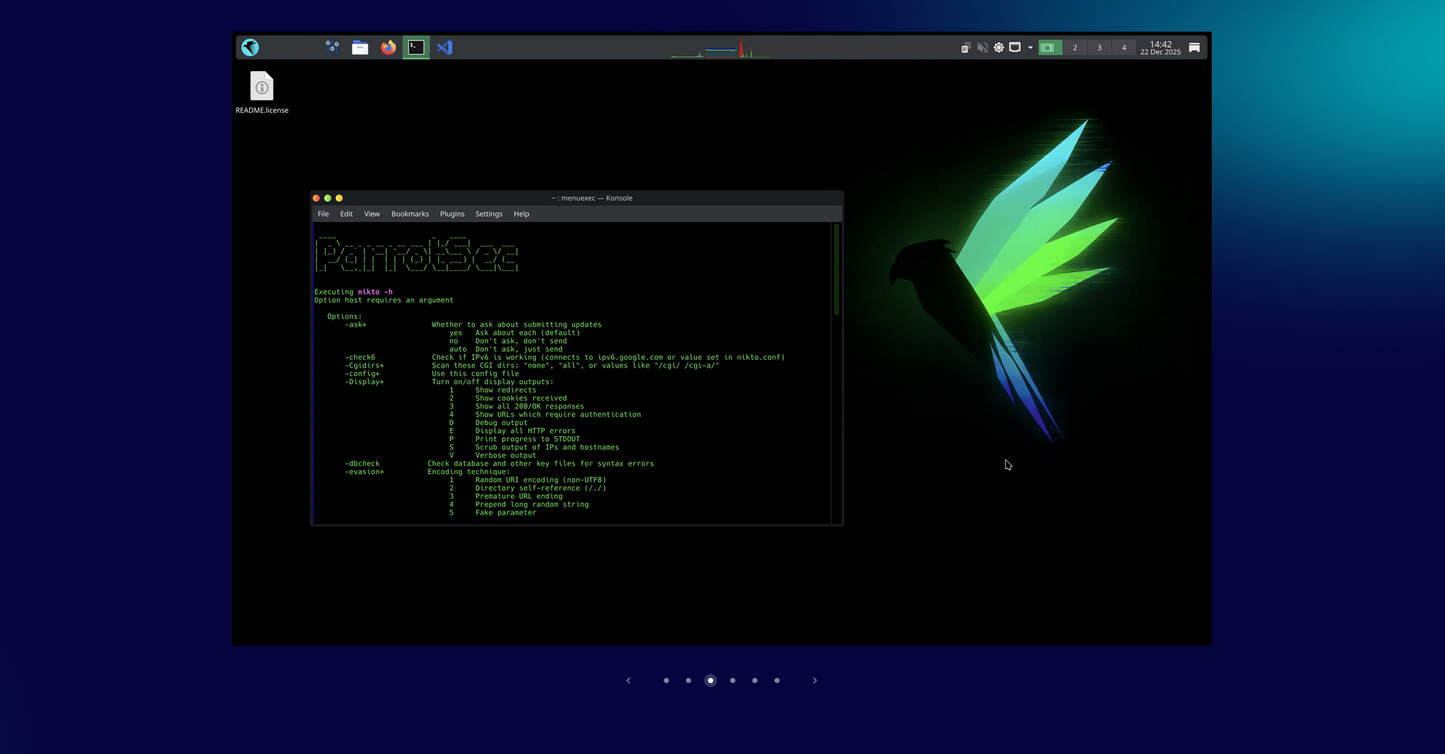The image size is (1445, 754).
Task: Select the Konsole terminal taskbar icon
Action: pos(416,47)
